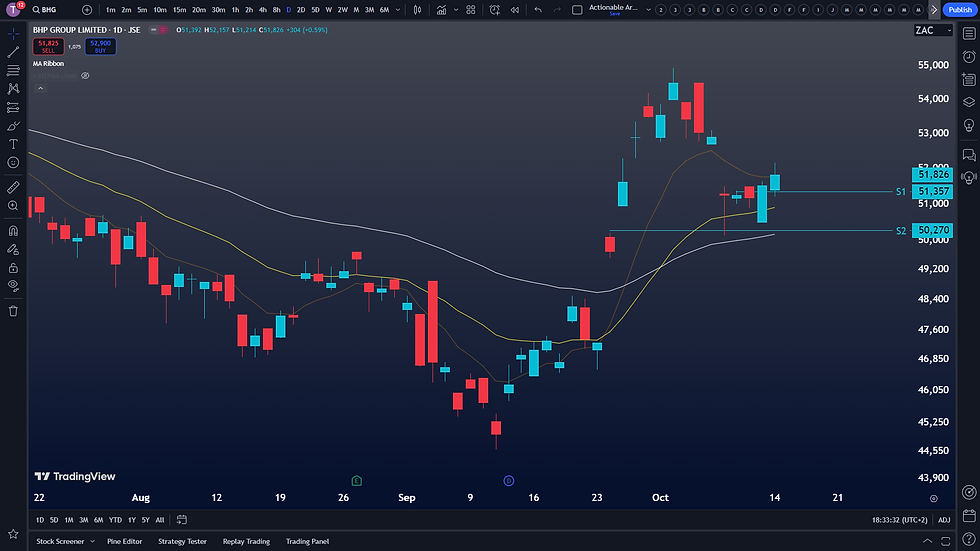Click the blue BUY price button
980x551 pixels.
click(101, 46)
